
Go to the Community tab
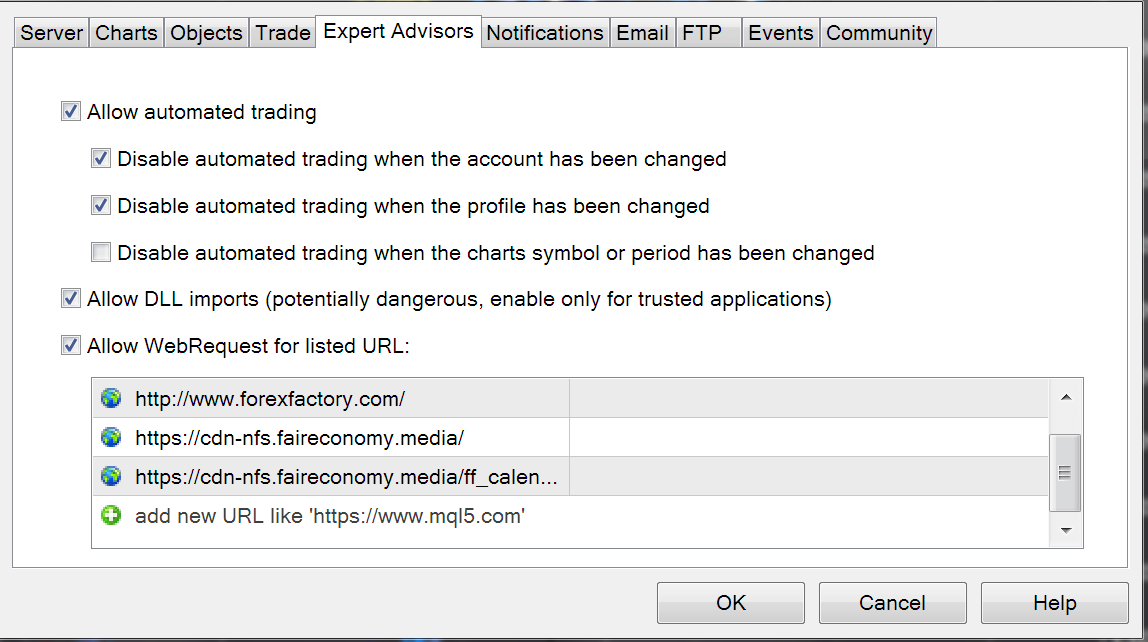point(879,33)
